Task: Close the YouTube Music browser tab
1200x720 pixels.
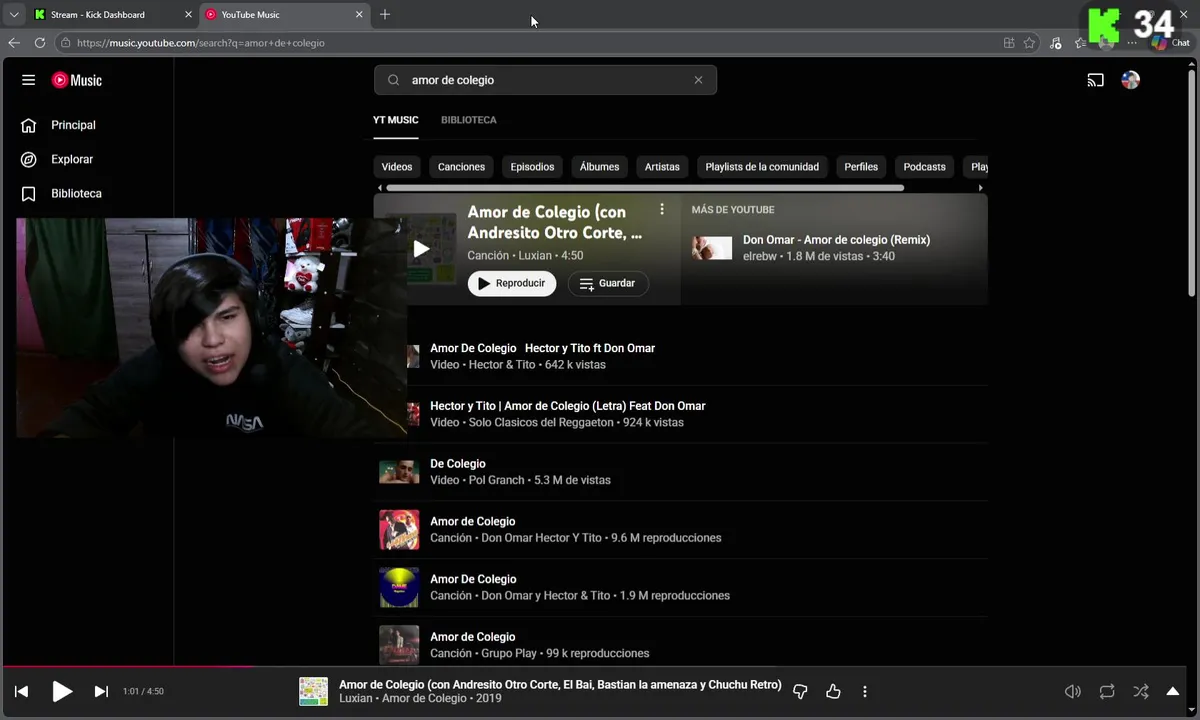Action: pos(359,15)
